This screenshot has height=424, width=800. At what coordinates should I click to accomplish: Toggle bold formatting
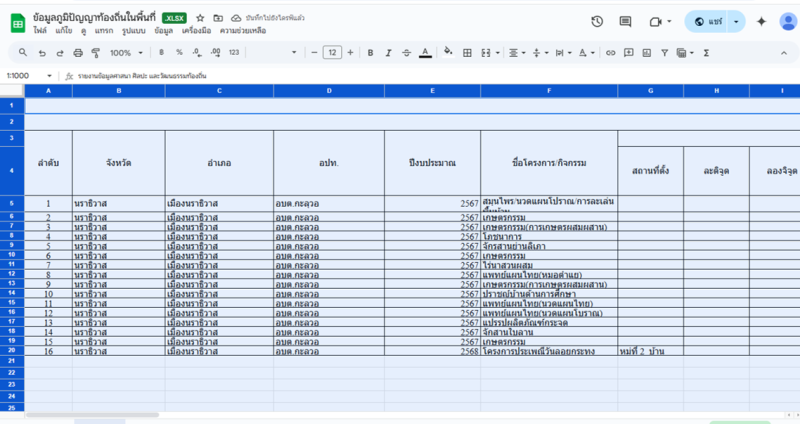(370, 53)
